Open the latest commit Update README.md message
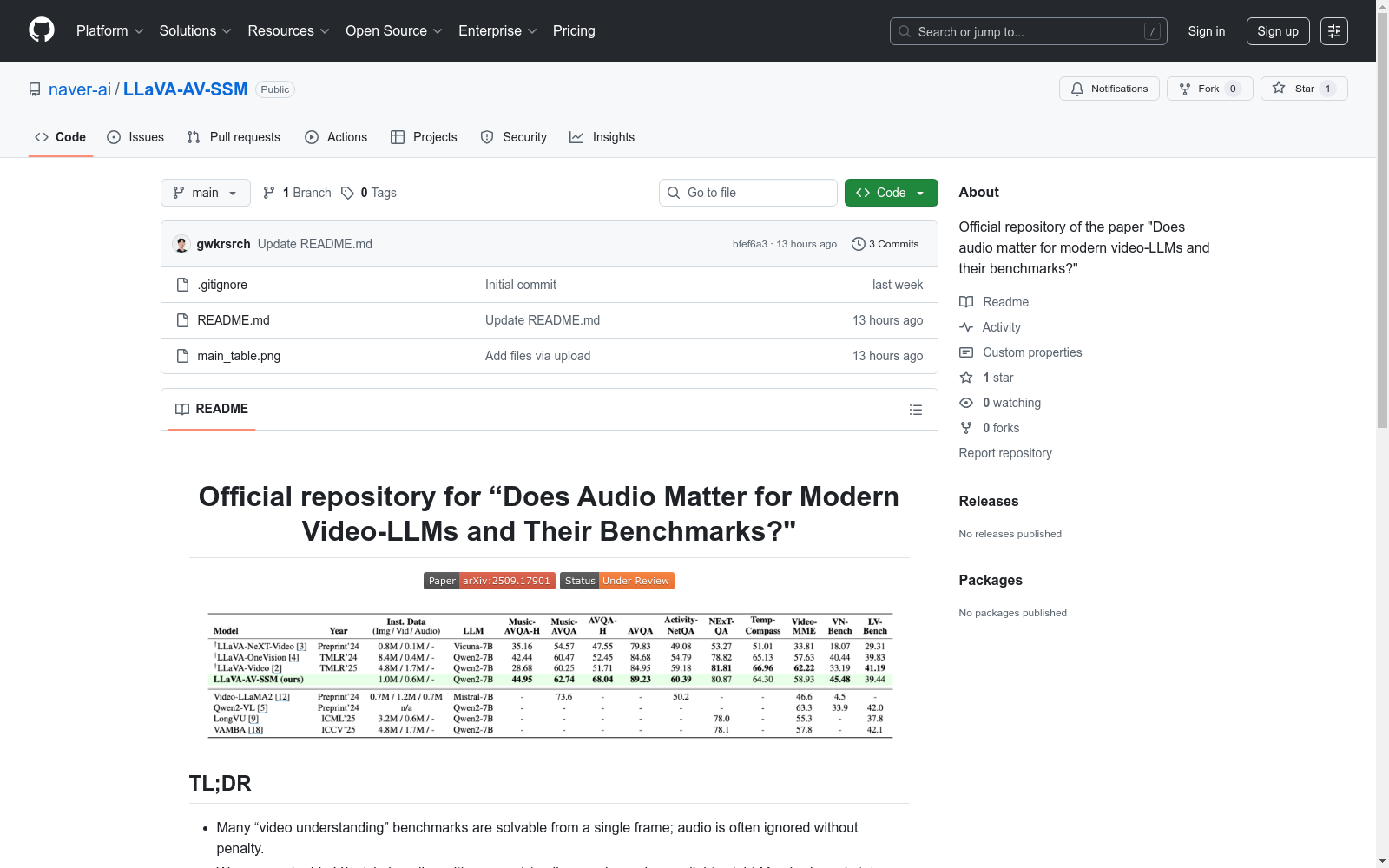Image resolution: width=1389 pixels, height=868 pixels. coord(315,244)
